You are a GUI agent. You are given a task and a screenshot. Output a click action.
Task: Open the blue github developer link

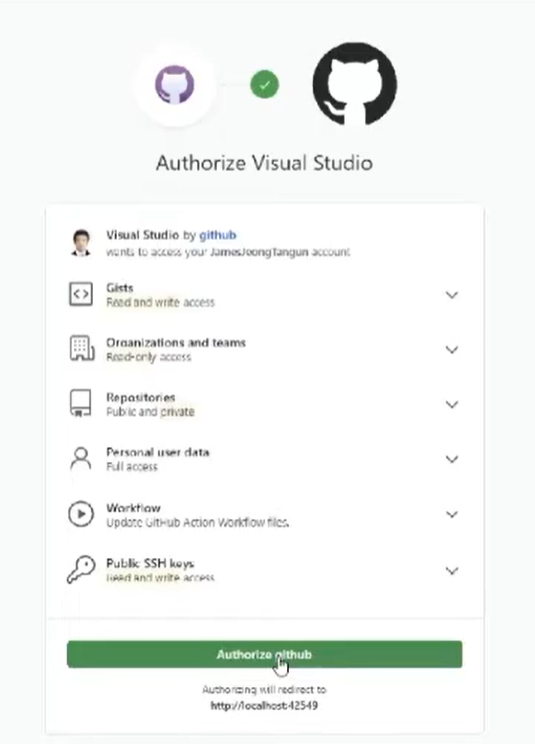pos(218,235)
